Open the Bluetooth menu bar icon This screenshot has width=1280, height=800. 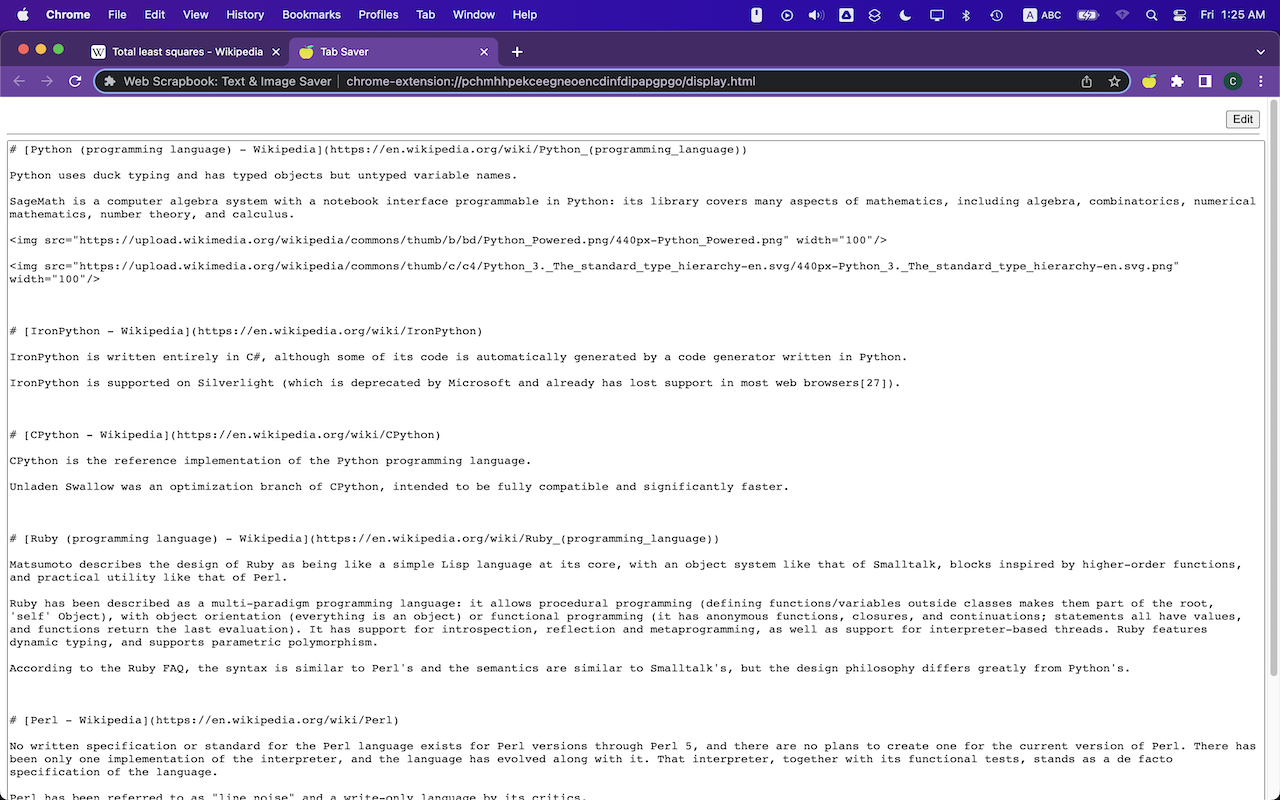click(x=966, y=15)
